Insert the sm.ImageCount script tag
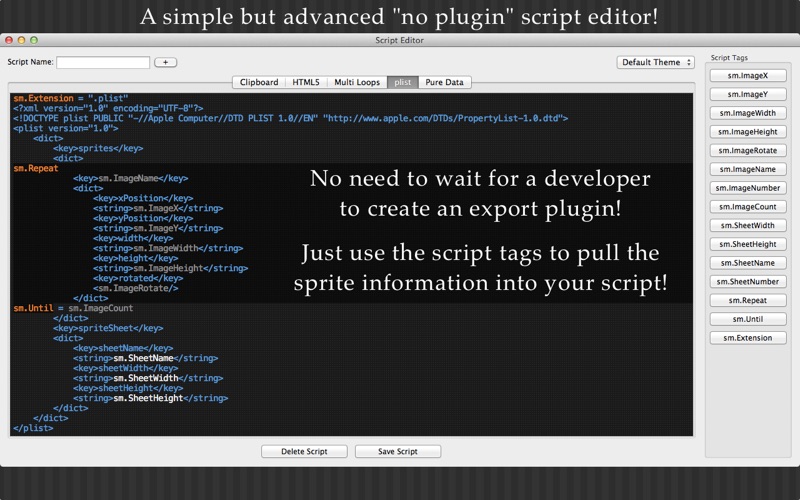The width and height of the screenshot is (800, 500). coord(747,207)
